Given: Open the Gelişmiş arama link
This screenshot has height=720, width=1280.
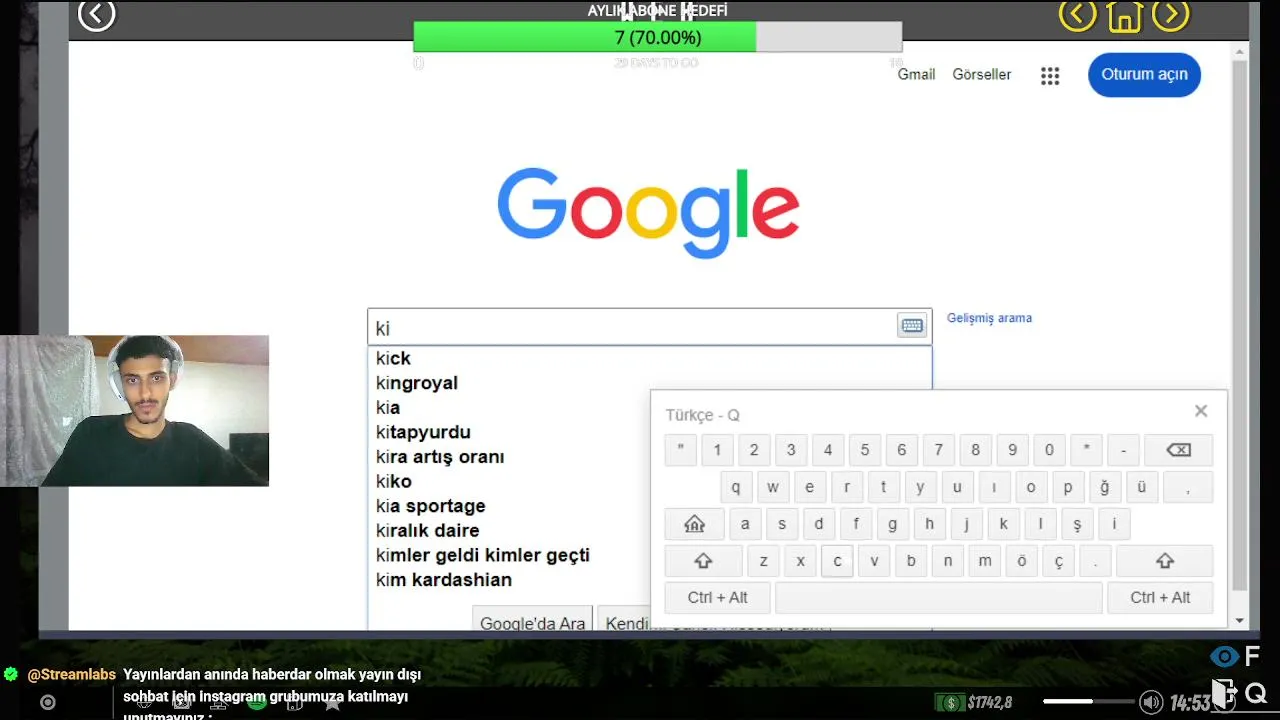Looking at the screenshot, I should [x=989, y=318].
